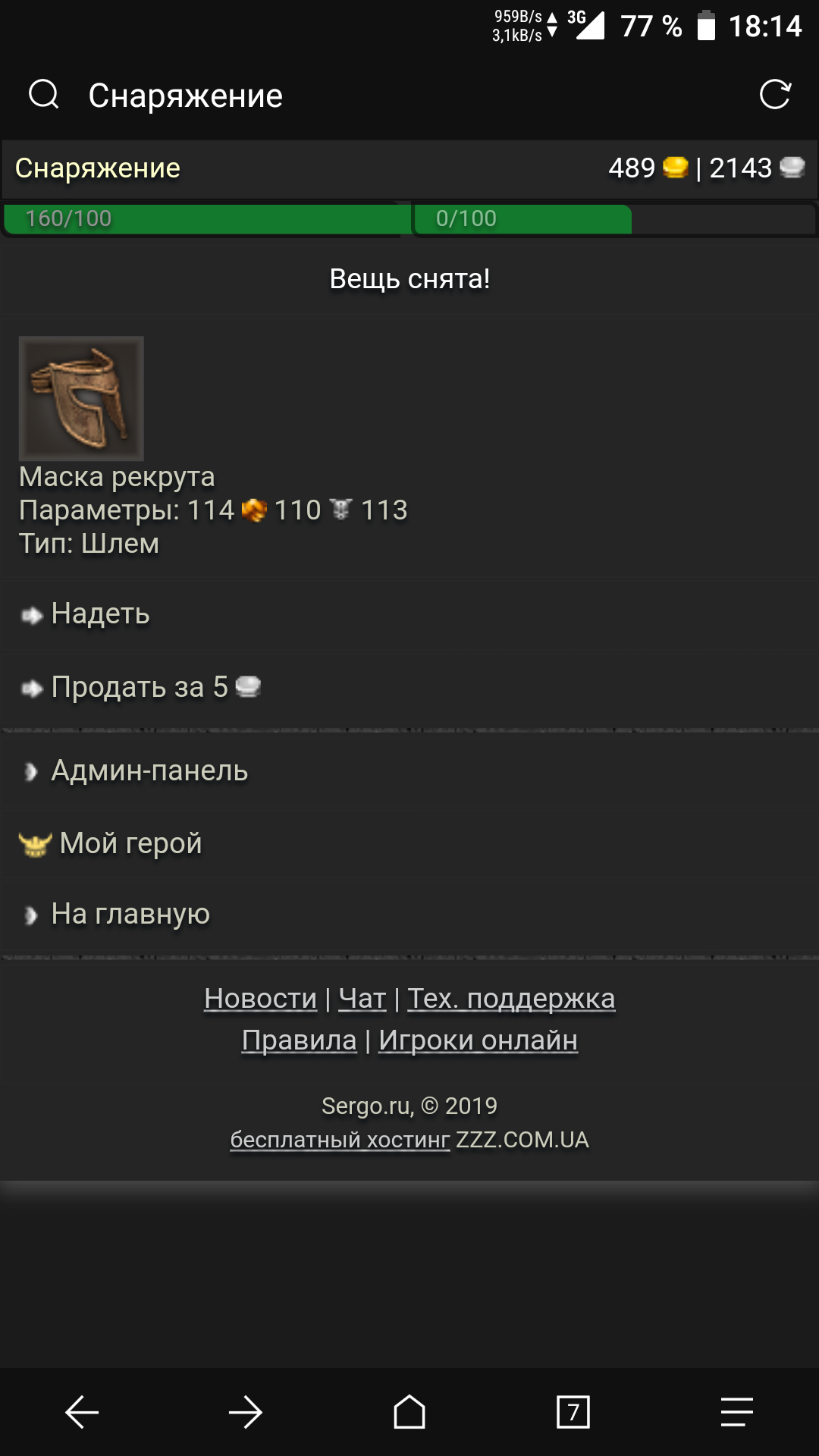Reload page with the refresh icon
This screenshot has height=1456, width=819.
tap(775, 95)
